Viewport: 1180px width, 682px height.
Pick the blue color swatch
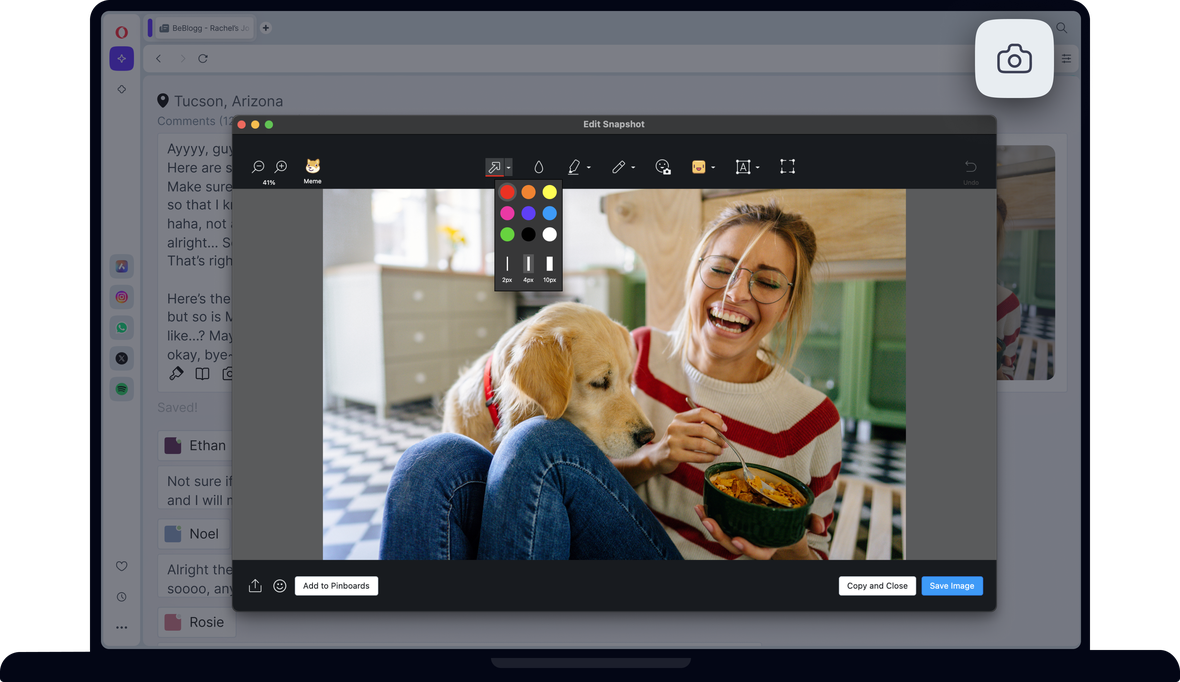(549, 213)
